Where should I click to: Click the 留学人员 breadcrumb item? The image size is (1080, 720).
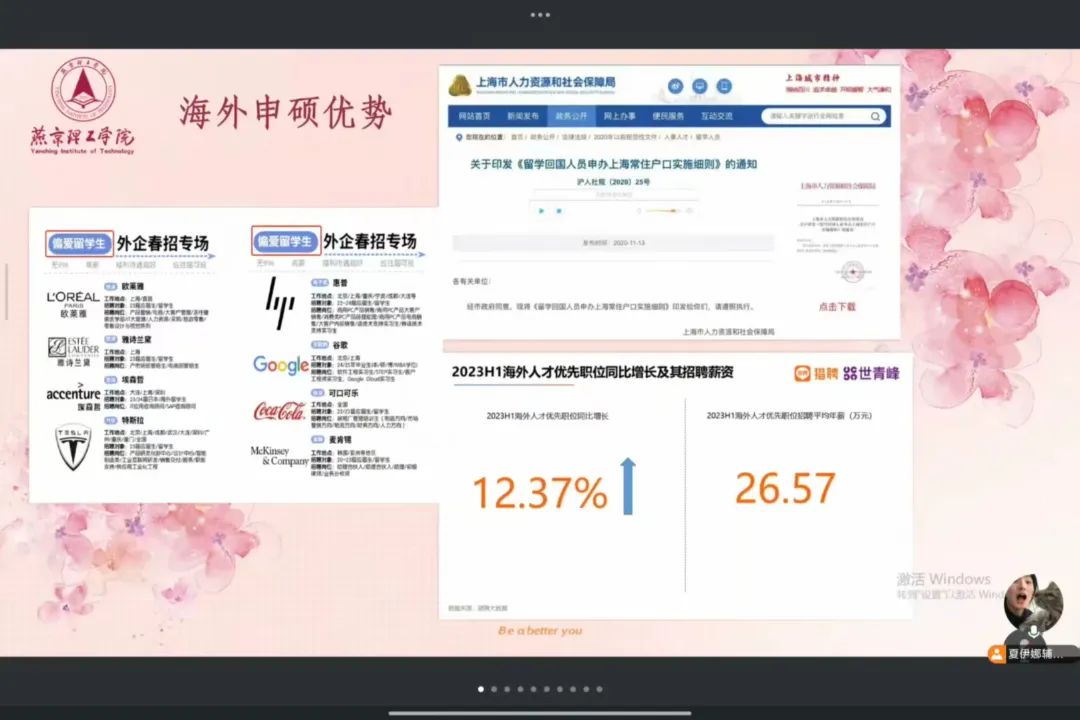pos(707,137)
